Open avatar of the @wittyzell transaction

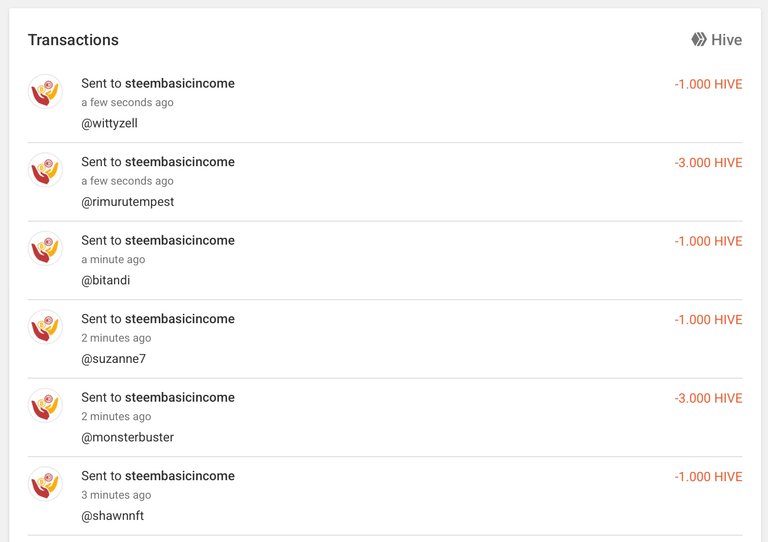pos(45,92)
